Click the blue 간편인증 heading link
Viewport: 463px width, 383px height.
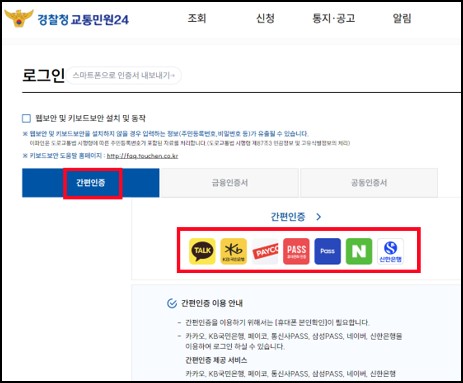288,217
